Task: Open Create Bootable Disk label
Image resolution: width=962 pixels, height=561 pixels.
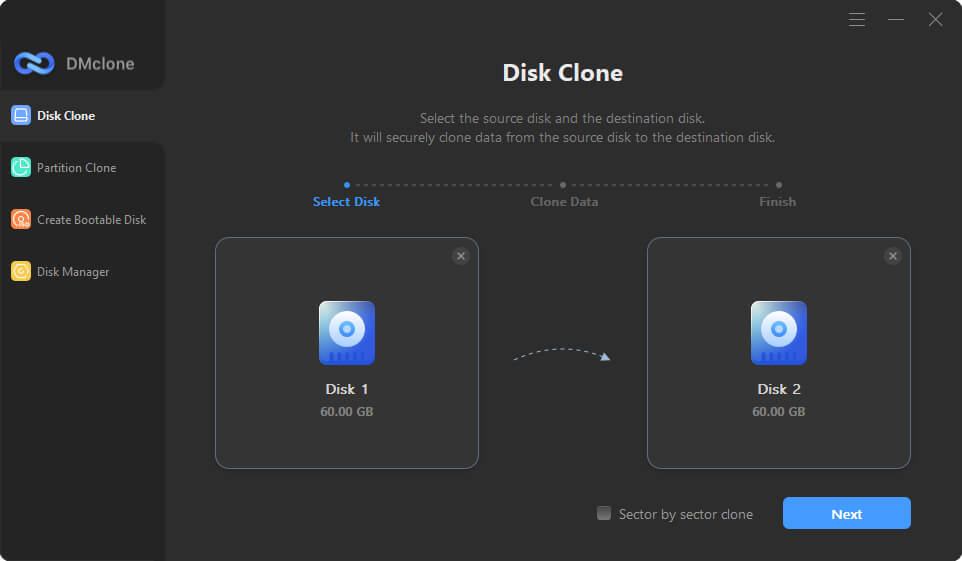Action: tap(91, 220)
